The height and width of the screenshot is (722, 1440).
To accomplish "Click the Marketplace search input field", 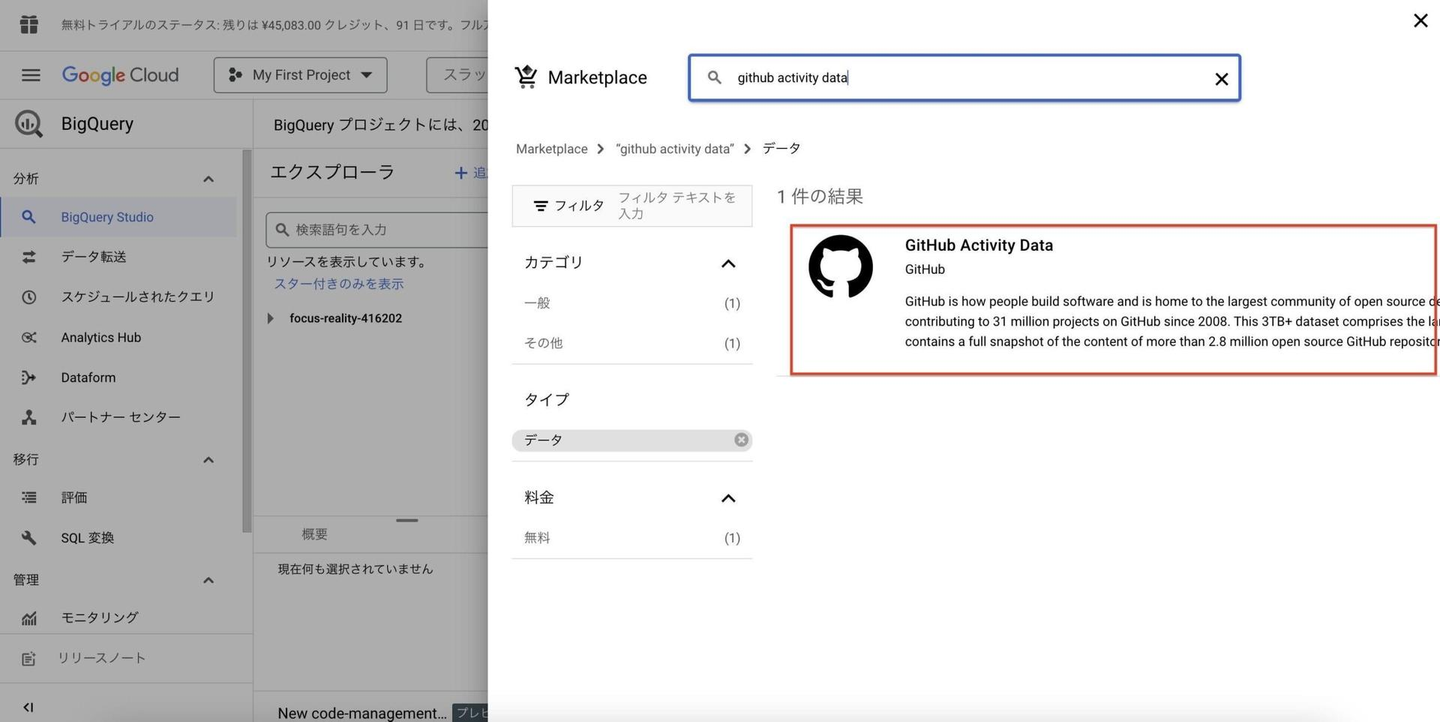I will tap(965, 78).
